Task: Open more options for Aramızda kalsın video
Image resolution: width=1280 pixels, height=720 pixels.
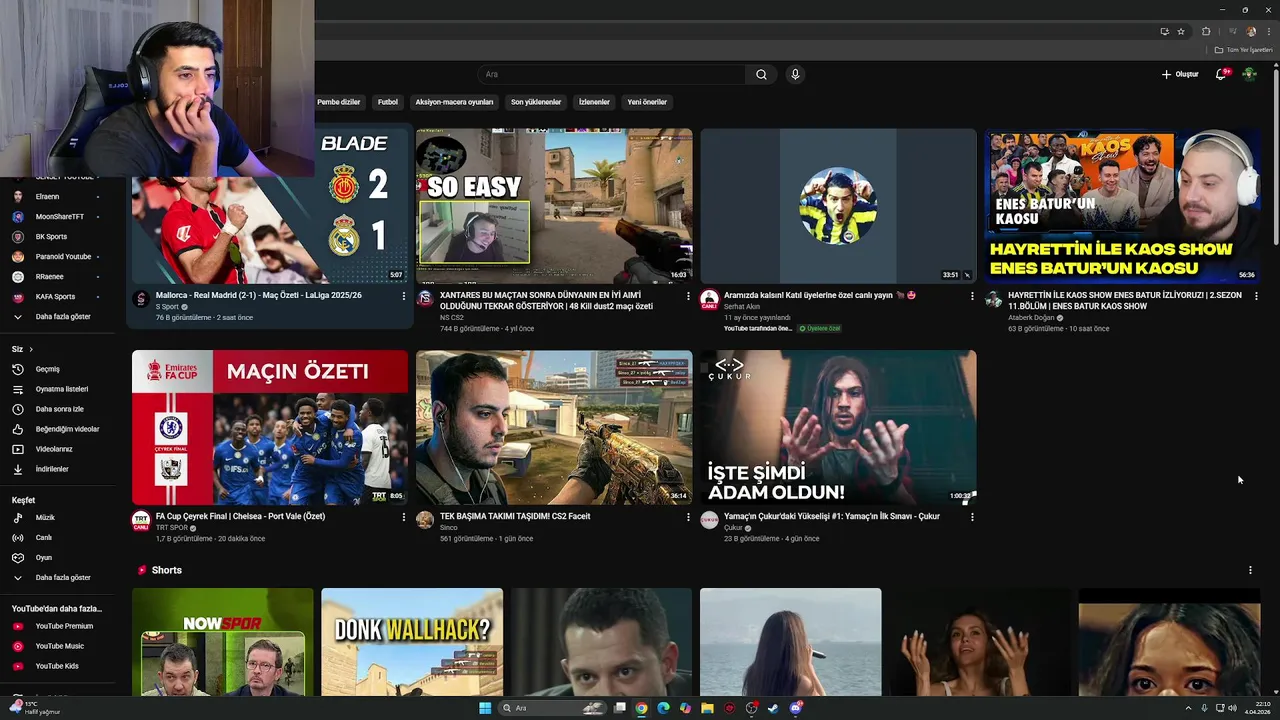Action: tap(972, 296)
